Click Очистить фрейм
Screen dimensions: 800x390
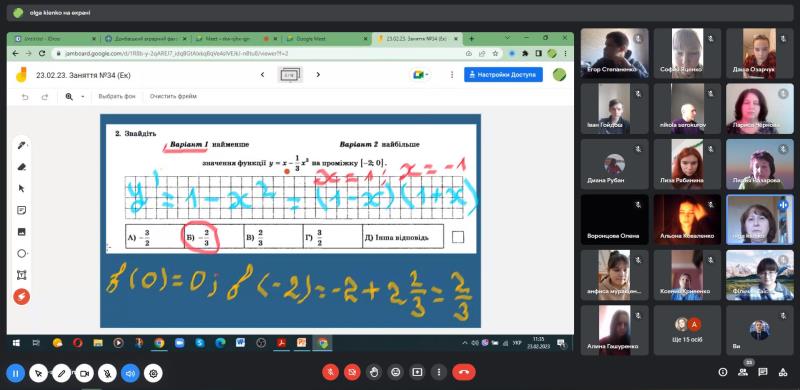click(173, 96)
